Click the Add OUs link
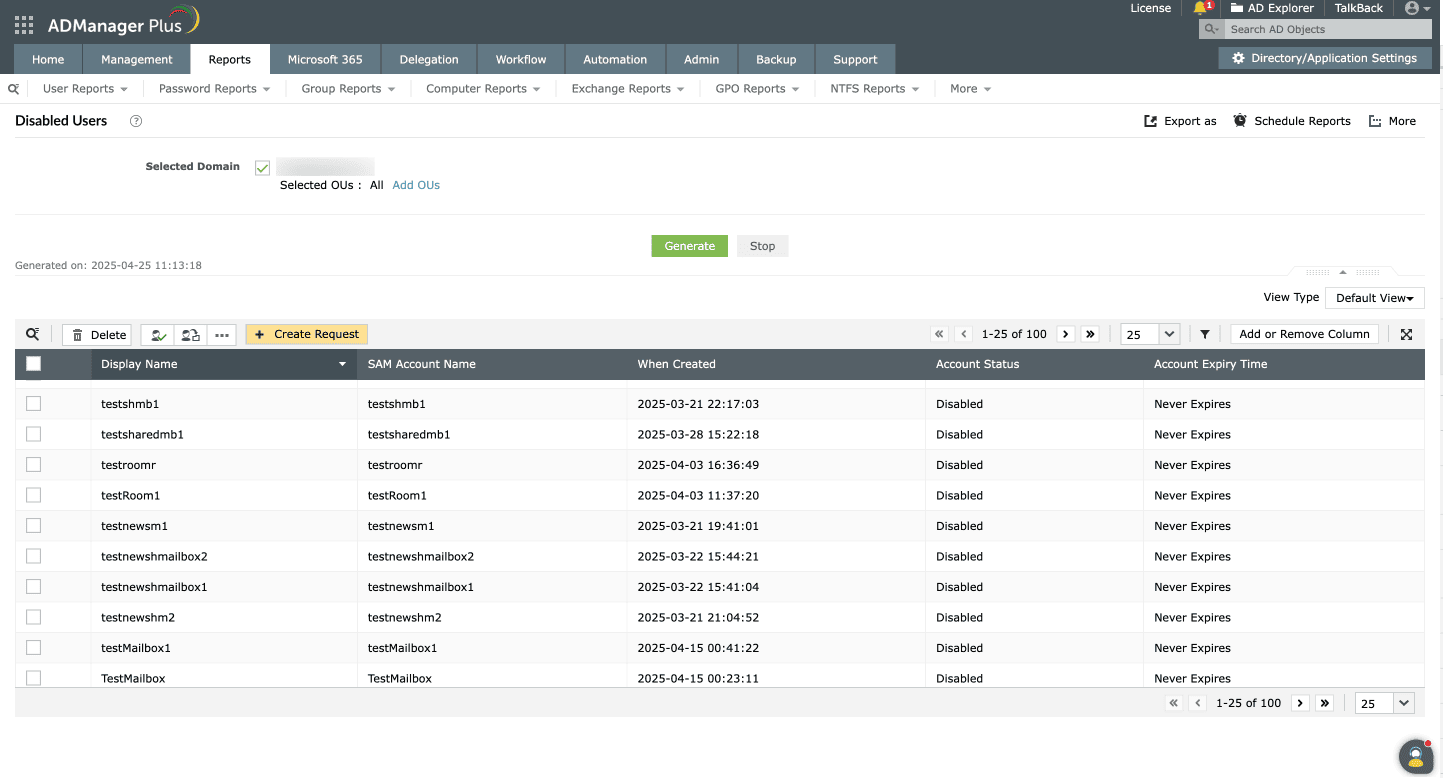 (415, 185)
